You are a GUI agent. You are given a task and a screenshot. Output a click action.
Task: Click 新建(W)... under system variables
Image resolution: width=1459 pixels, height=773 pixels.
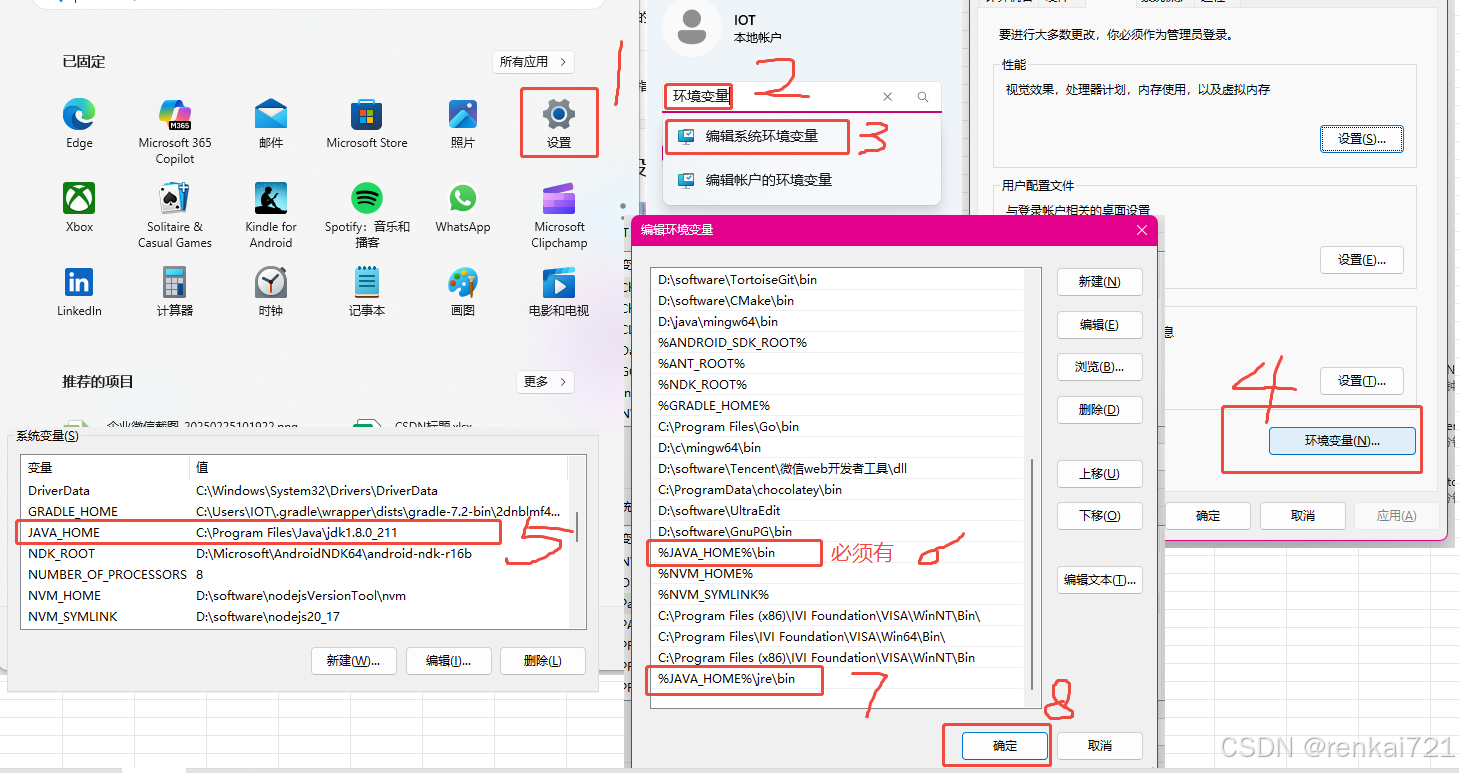pos(354,661)
